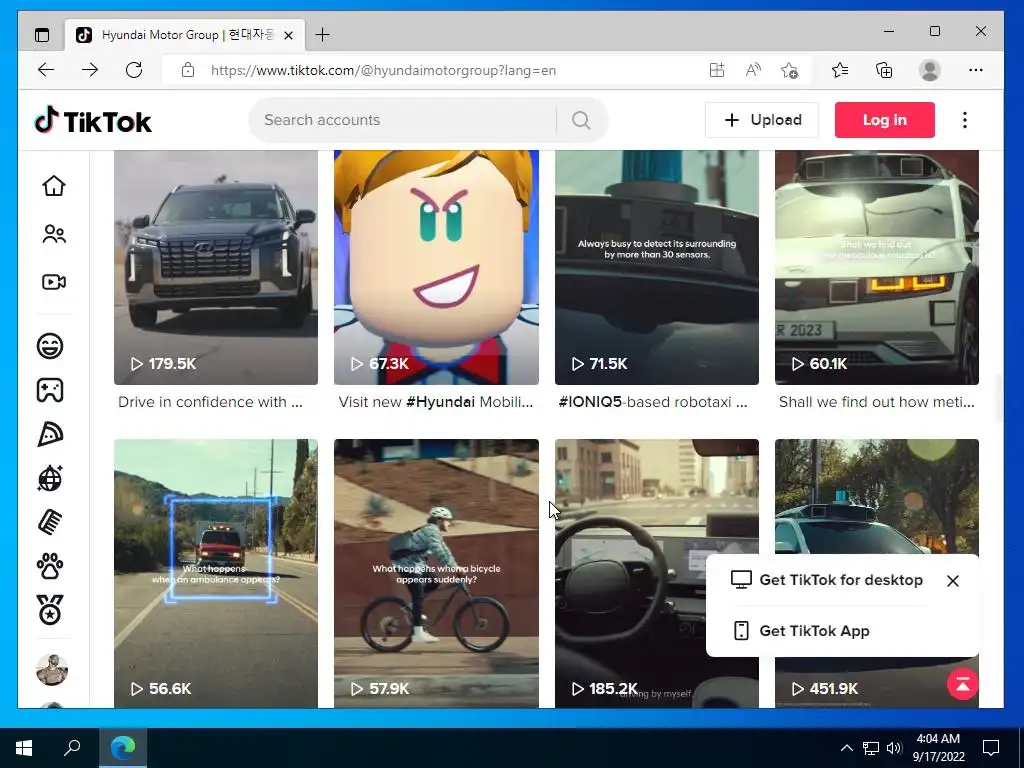Refresh the browser page

point(134,70)
